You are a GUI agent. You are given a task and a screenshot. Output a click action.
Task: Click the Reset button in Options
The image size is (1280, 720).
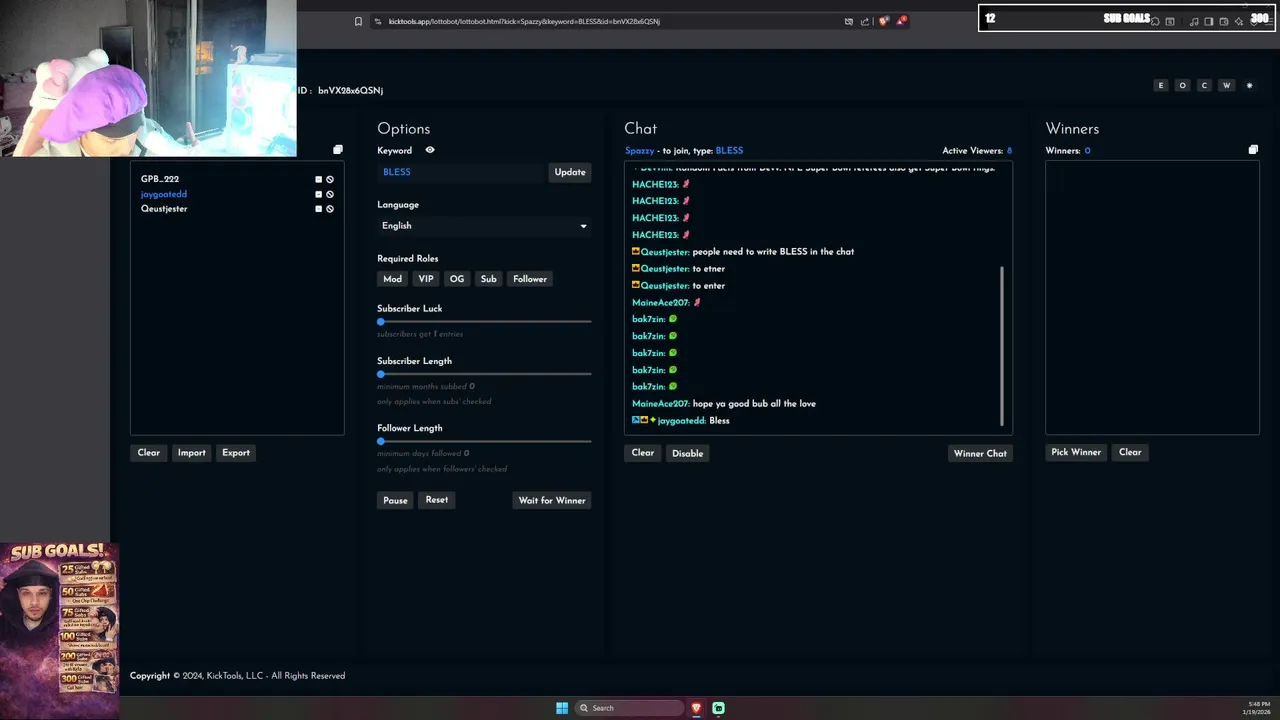[437, 500]
